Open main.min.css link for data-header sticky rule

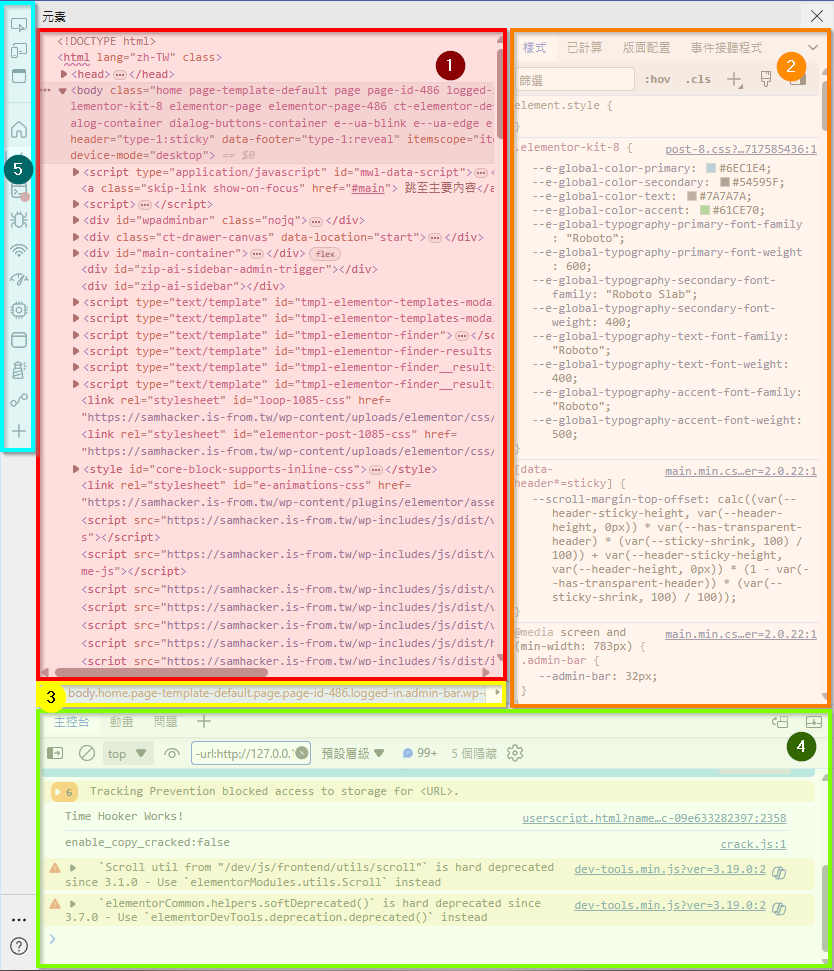pos(741,471)
